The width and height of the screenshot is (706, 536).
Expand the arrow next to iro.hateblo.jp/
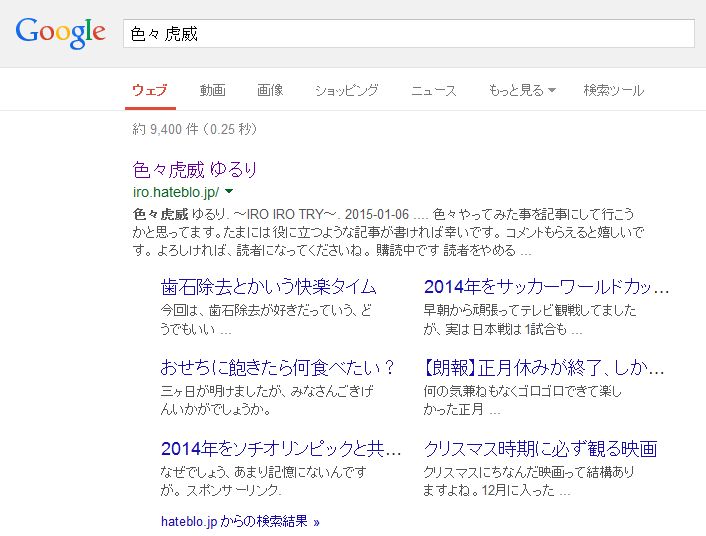pyautogui.click(x=229, y=191)
